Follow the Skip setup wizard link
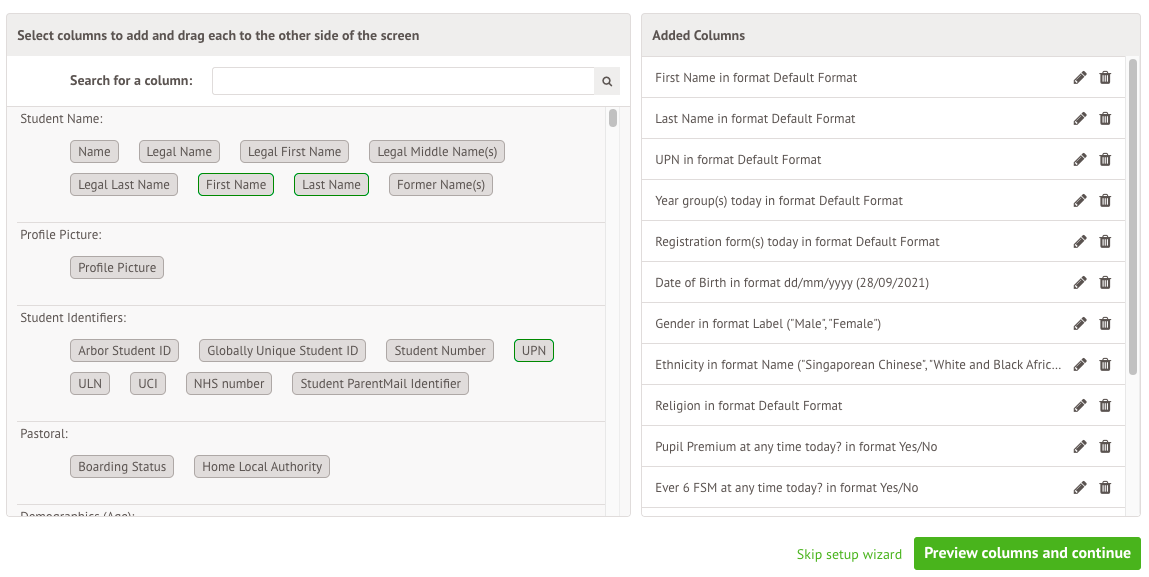The image size is (1149, 577). 849,554
